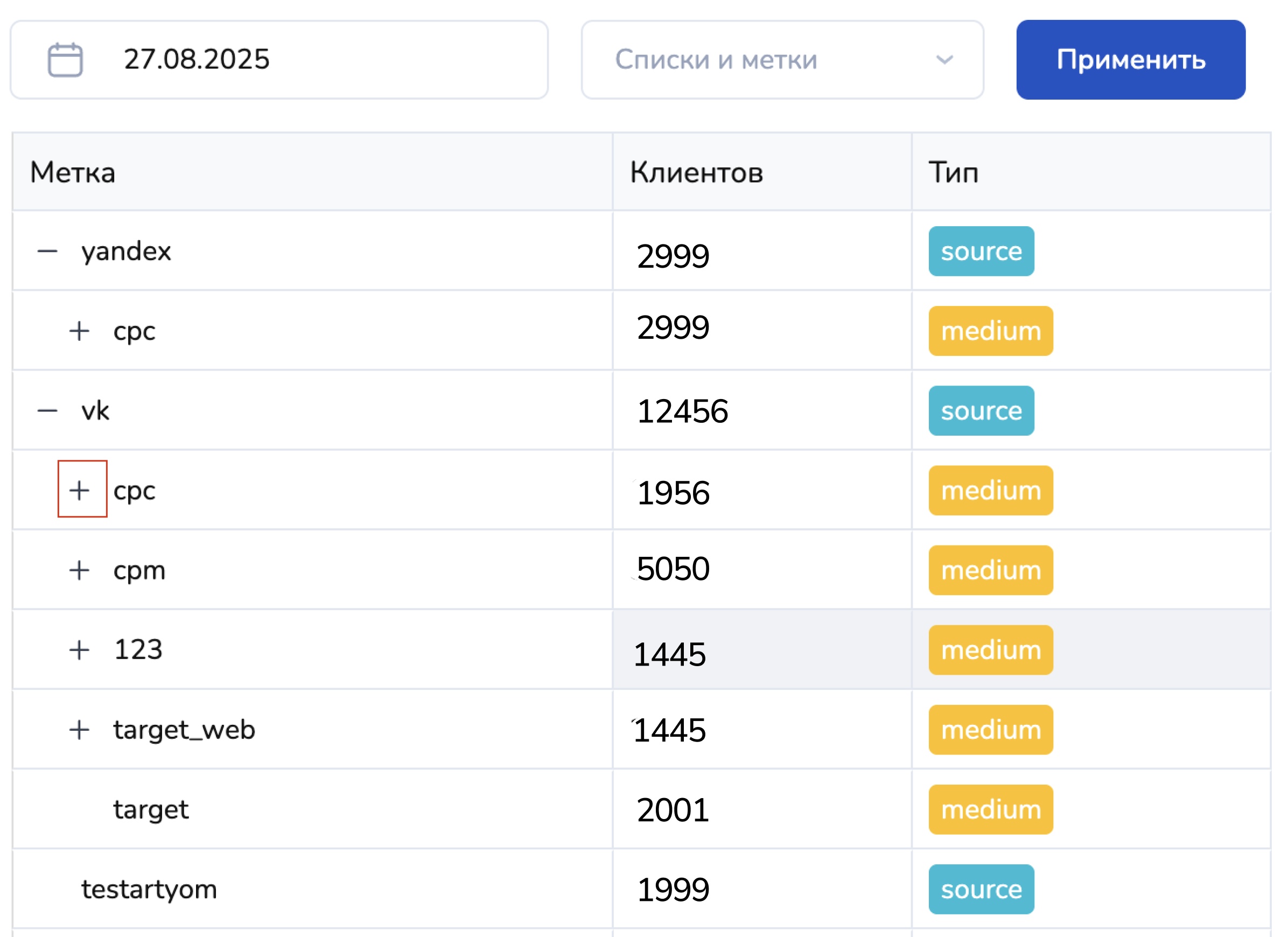
Task: Collapse the yandex source row
Action: pos(47,251)
